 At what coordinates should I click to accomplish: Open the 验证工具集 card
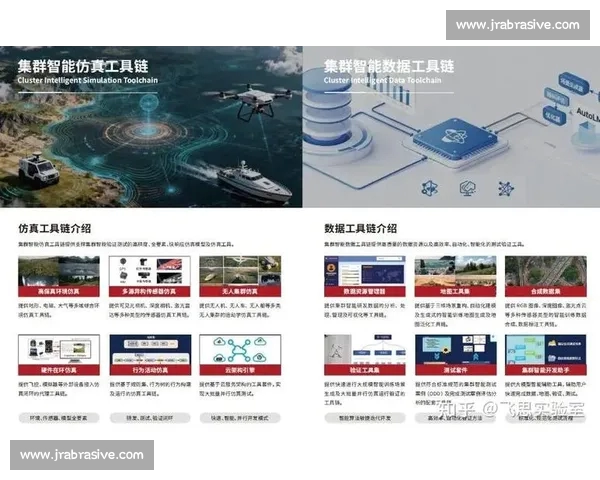[x=365, y=355]
